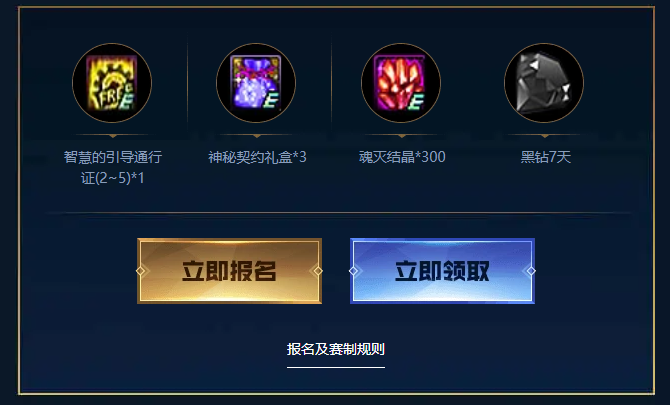Click the right diamond ornament on 立即报名
This screenshot has height=405, width=670.
pyautogui.click(x=318, y=271)
